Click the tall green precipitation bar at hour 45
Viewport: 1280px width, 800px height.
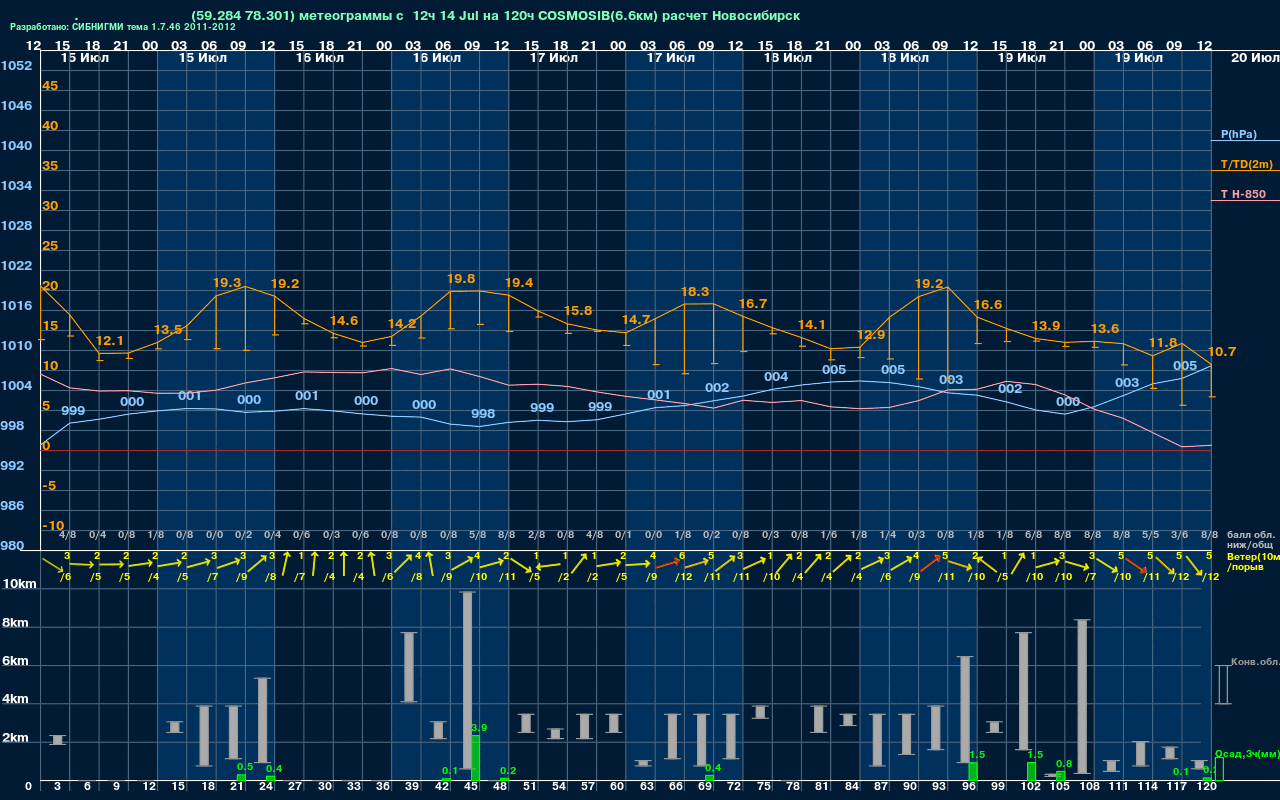(x=475, y=758)
